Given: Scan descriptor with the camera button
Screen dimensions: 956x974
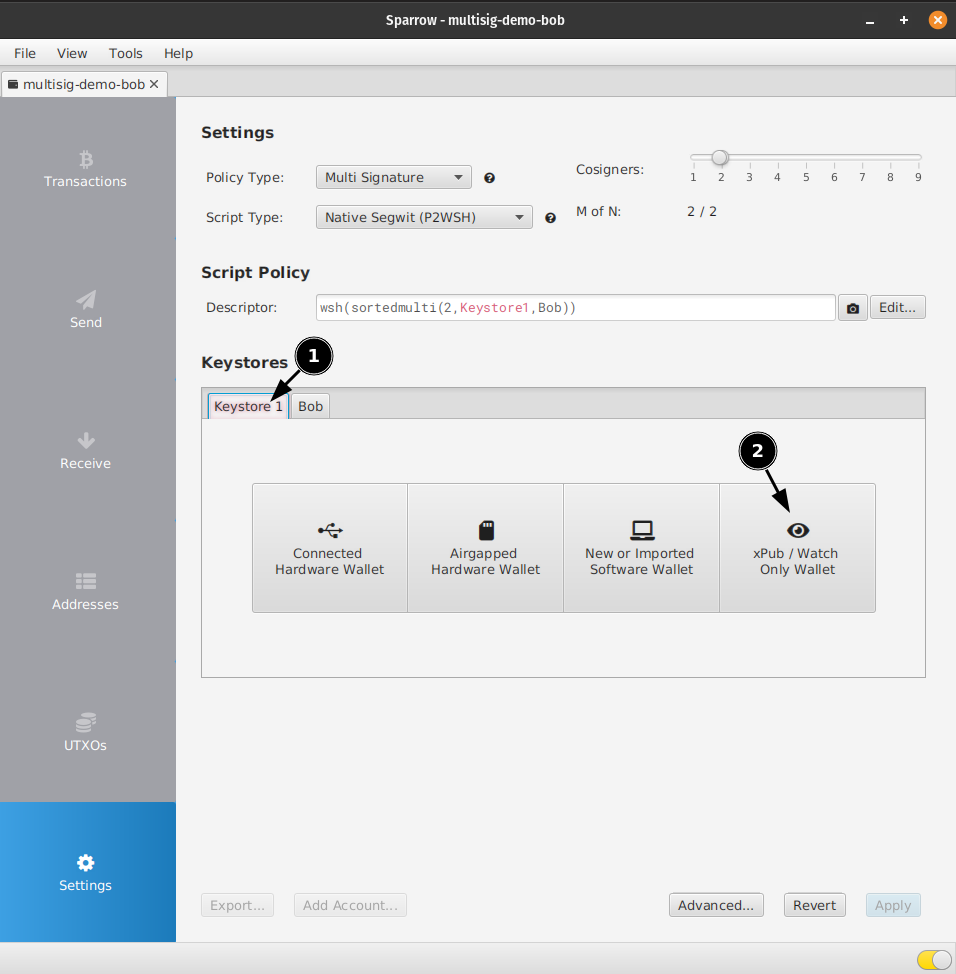Looking at the screenshot, I should 852,308.
